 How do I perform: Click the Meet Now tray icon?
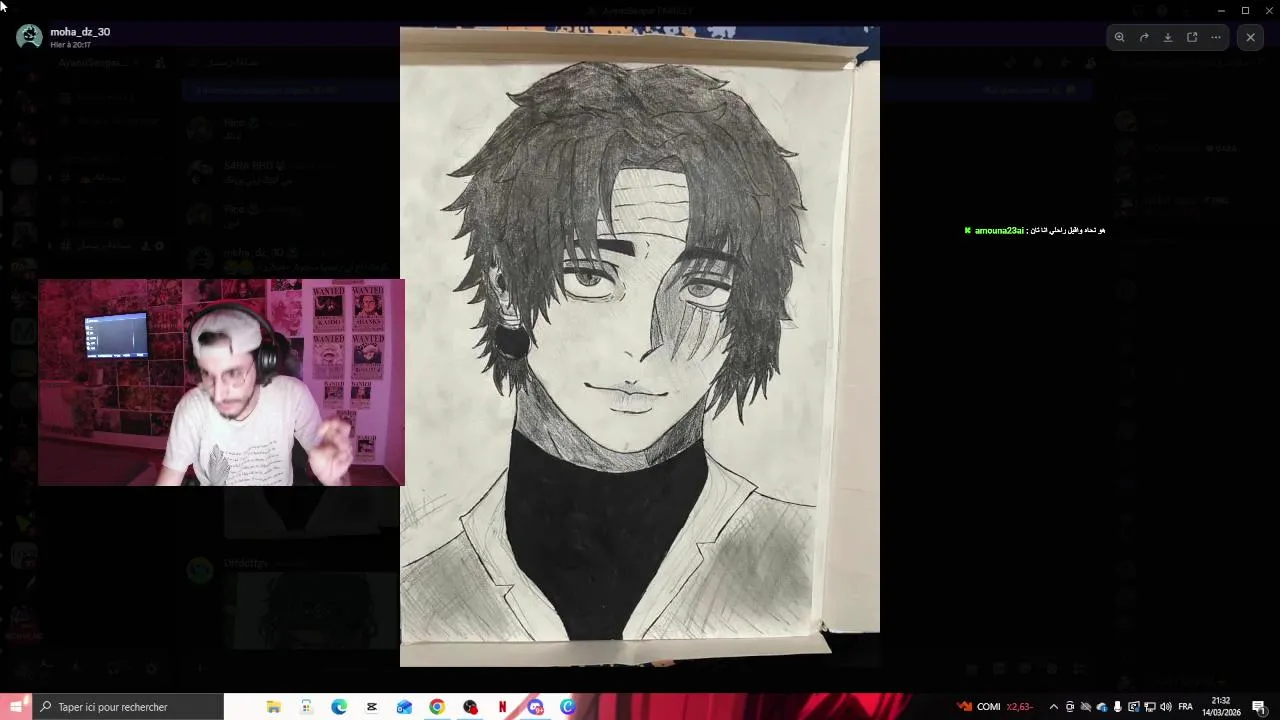(x=1070, y=707)
